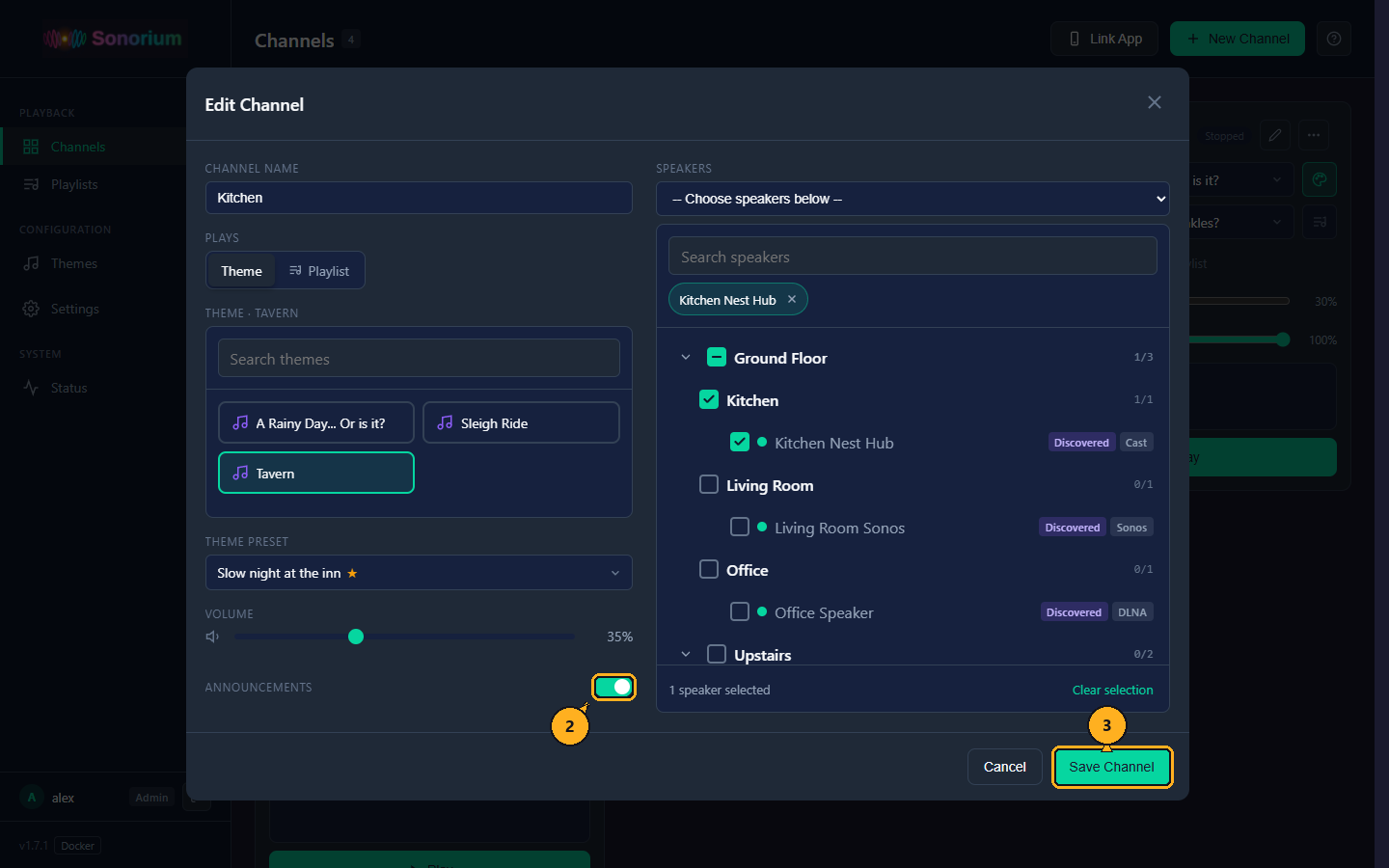Check the Living Room room checkbox
The image size is (1389, 868).
tap(709, 484)
